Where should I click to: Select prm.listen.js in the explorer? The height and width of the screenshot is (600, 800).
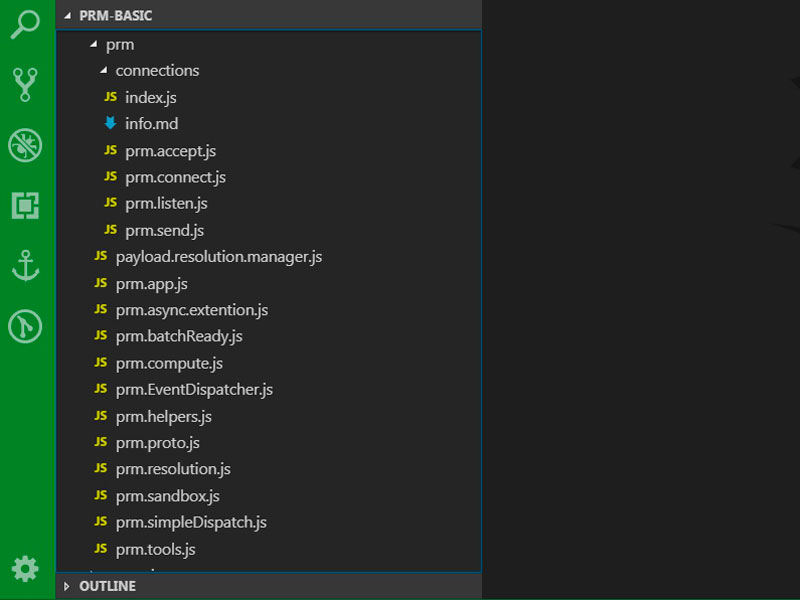coord(166,204)
